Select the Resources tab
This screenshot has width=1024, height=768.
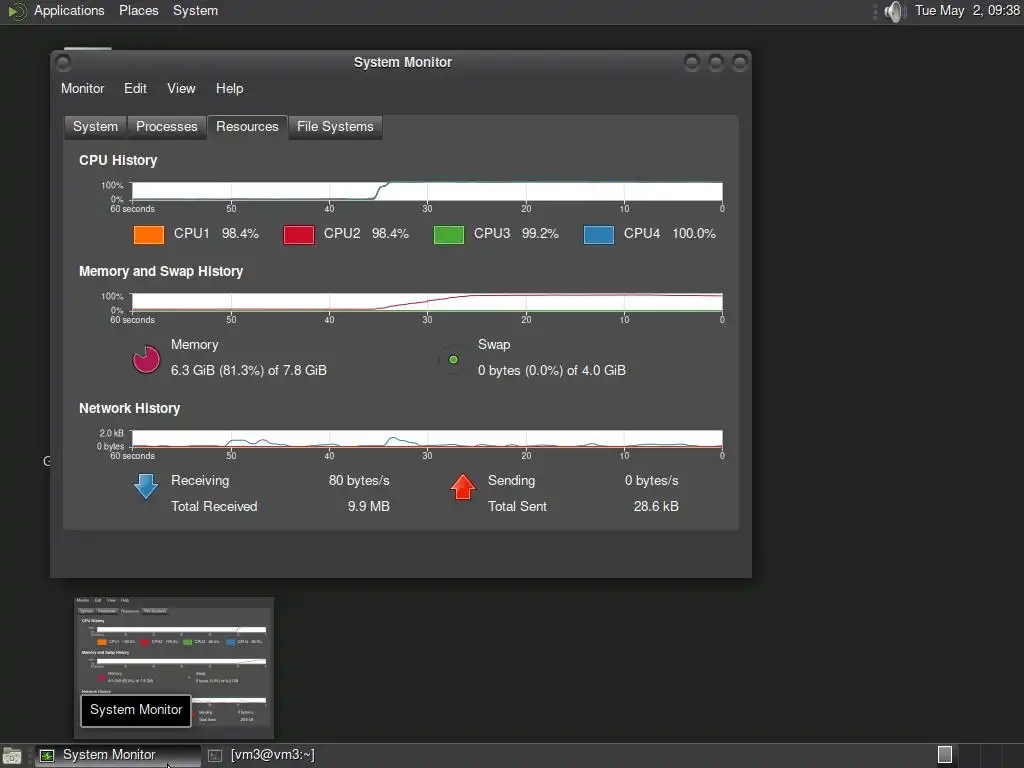click(247, 127)
